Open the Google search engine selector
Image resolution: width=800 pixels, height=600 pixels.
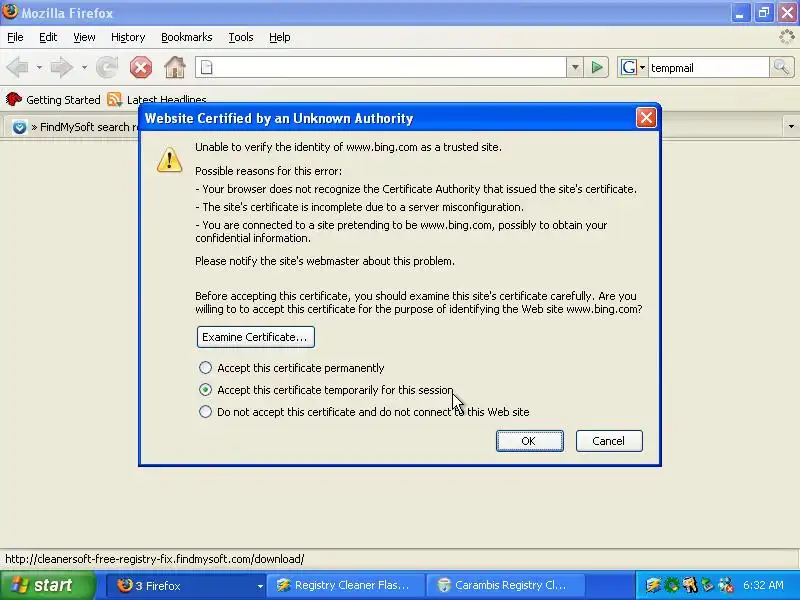pos(633,67)
